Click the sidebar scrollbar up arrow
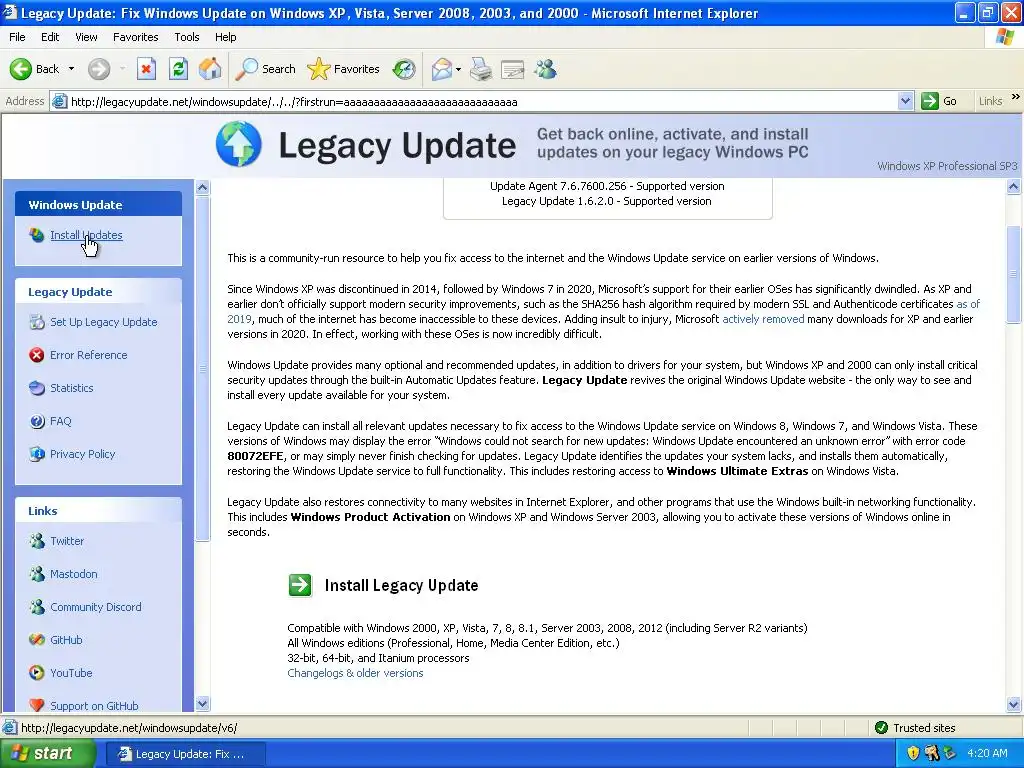The width and height of the screenshot is (1024, 768). point(202,188)
